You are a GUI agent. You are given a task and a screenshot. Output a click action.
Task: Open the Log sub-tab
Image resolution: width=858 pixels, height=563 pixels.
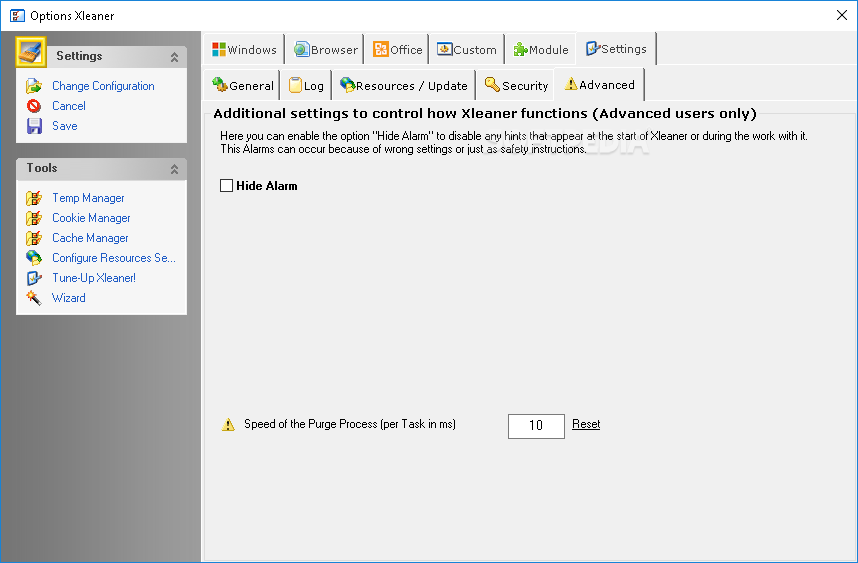click(x=306, y=85)
